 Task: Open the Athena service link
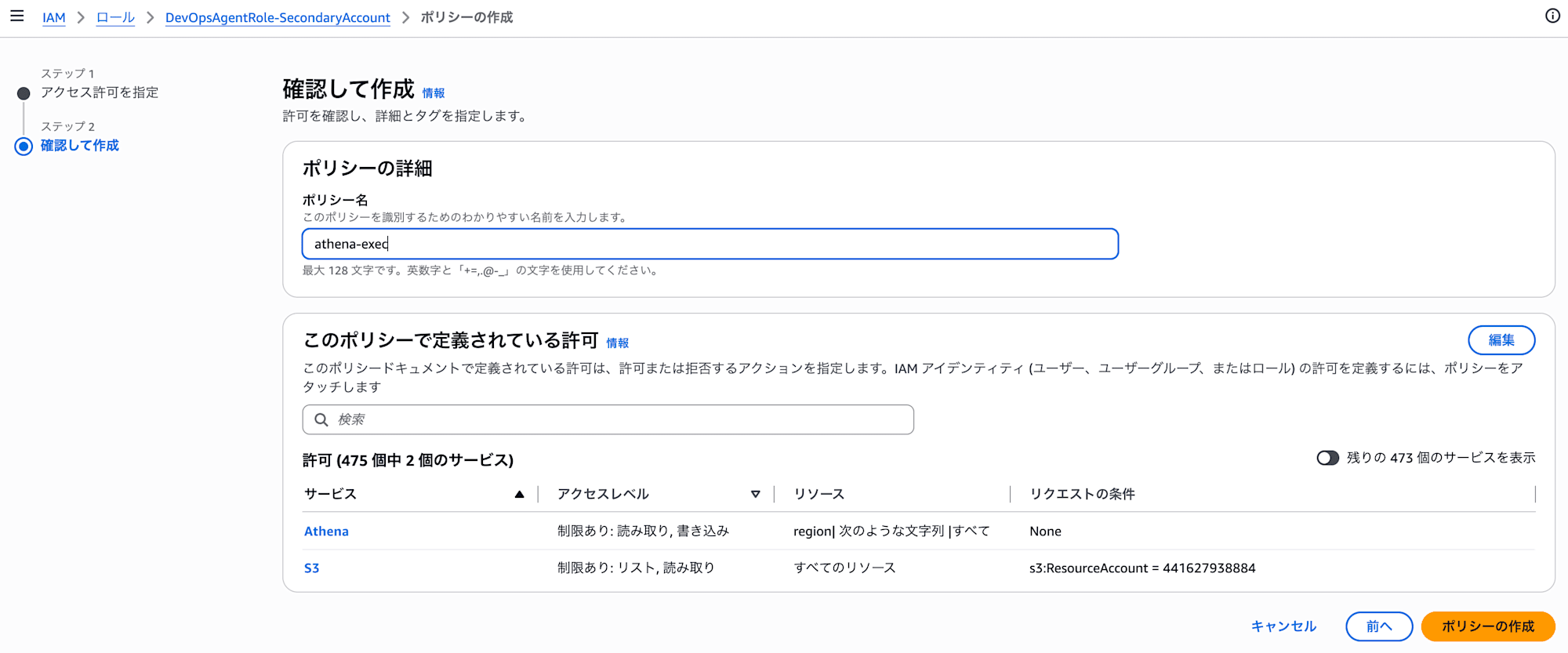326,531
